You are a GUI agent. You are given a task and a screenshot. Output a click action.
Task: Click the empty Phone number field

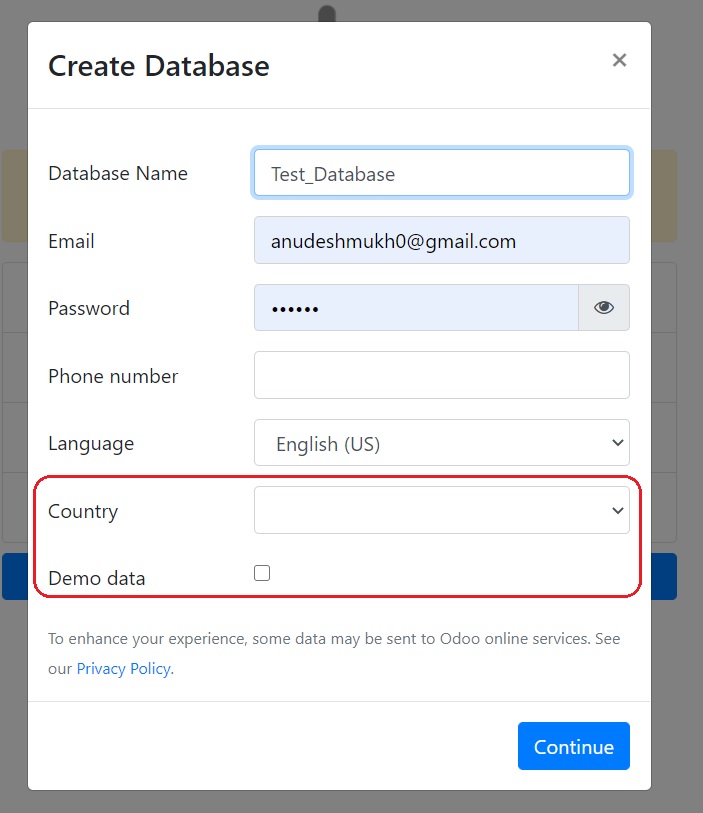pyautogui.click(x=442, y=375)
